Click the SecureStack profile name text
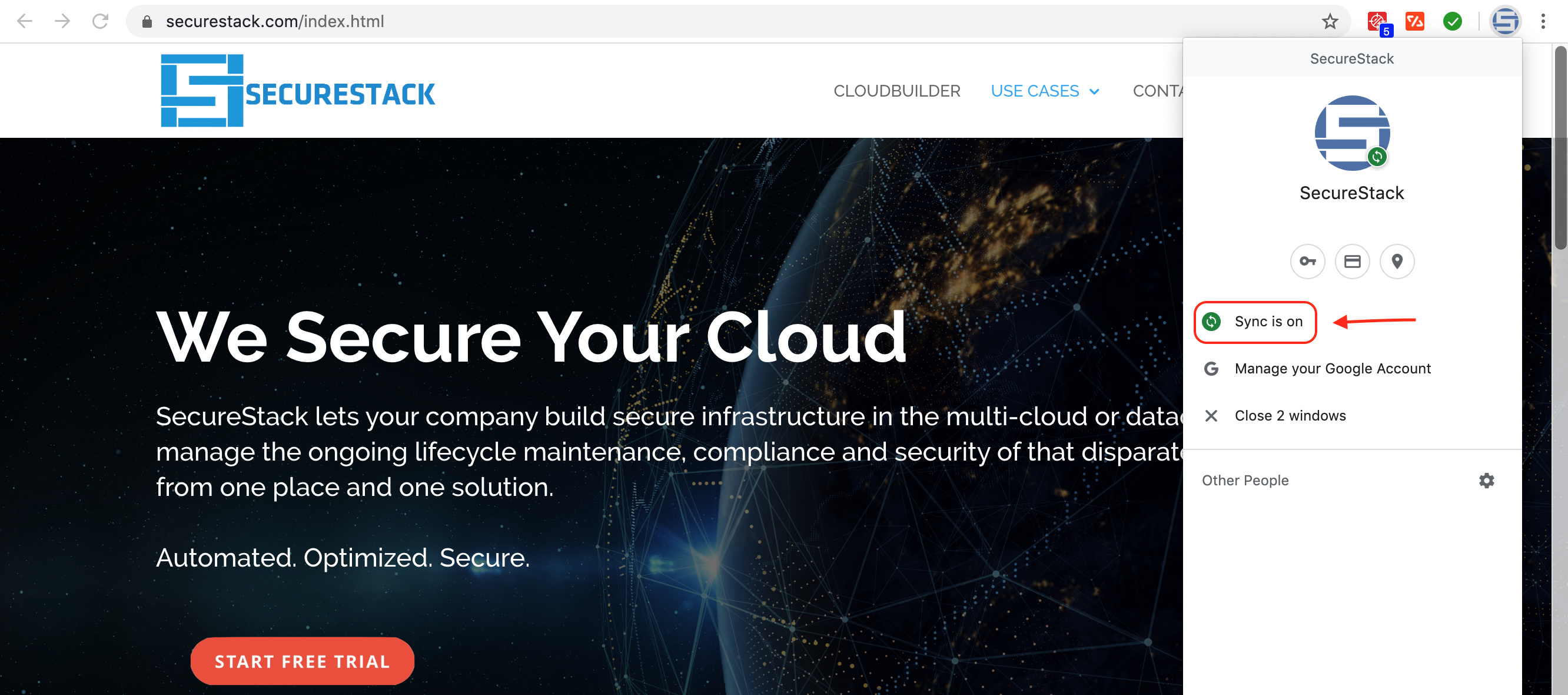The image size is (1568, 695). (x=1352, y=193)
